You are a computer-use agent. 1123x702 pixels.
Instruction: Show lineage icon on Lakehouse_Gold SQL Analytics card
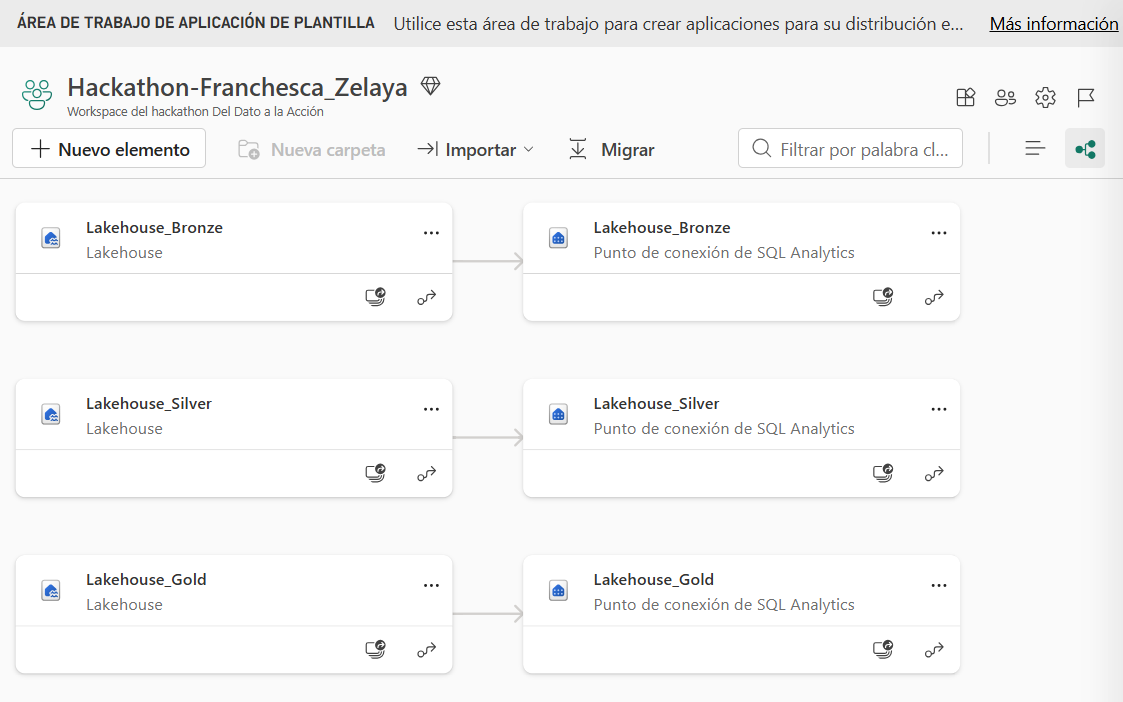934,650
